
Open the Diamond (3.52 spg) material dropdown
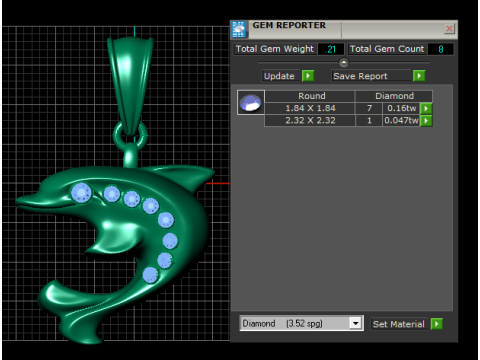point(355,323)
